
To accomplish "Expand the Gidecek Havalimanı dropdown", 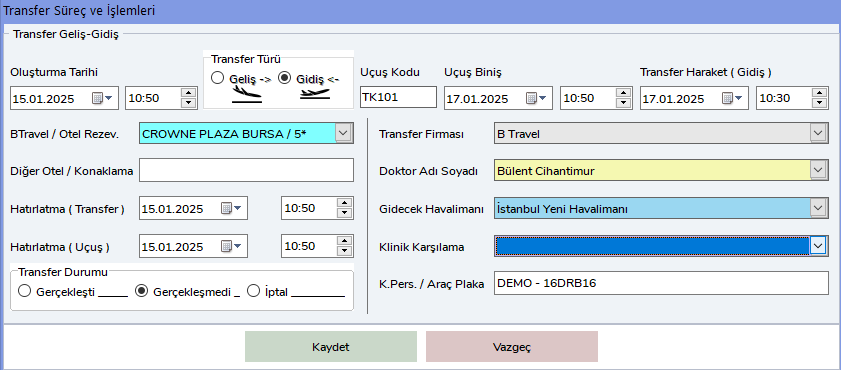I will tap(818, 208).
